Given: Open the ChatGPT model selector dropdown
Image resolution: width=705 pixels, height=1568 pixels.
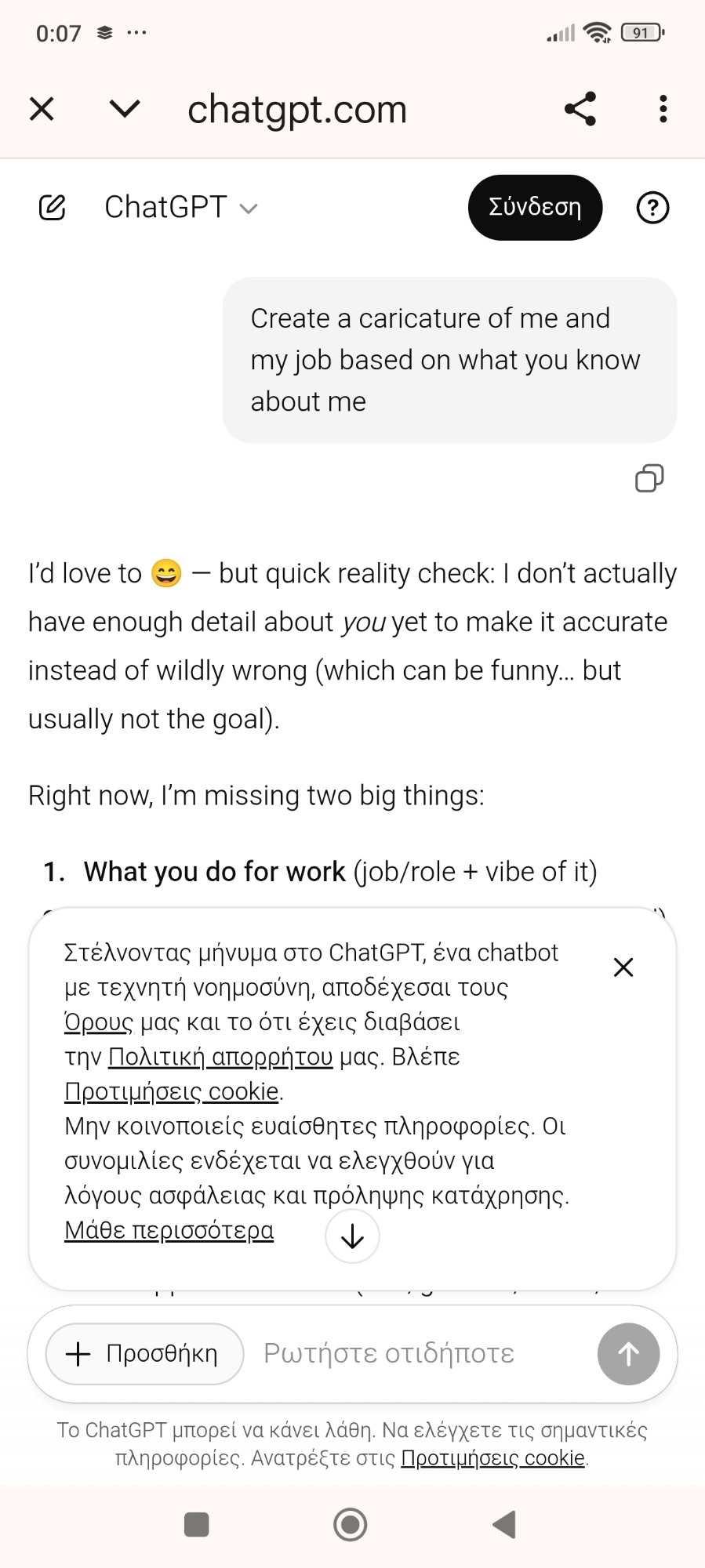Looking at the screenshot, I should (x=181, y=208).
